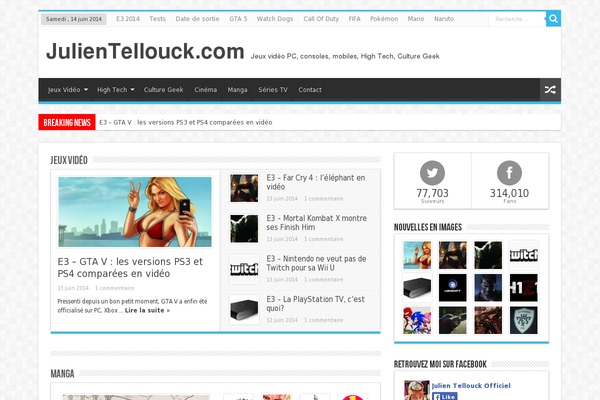Open the Manga menu item

tap(237, 90)
